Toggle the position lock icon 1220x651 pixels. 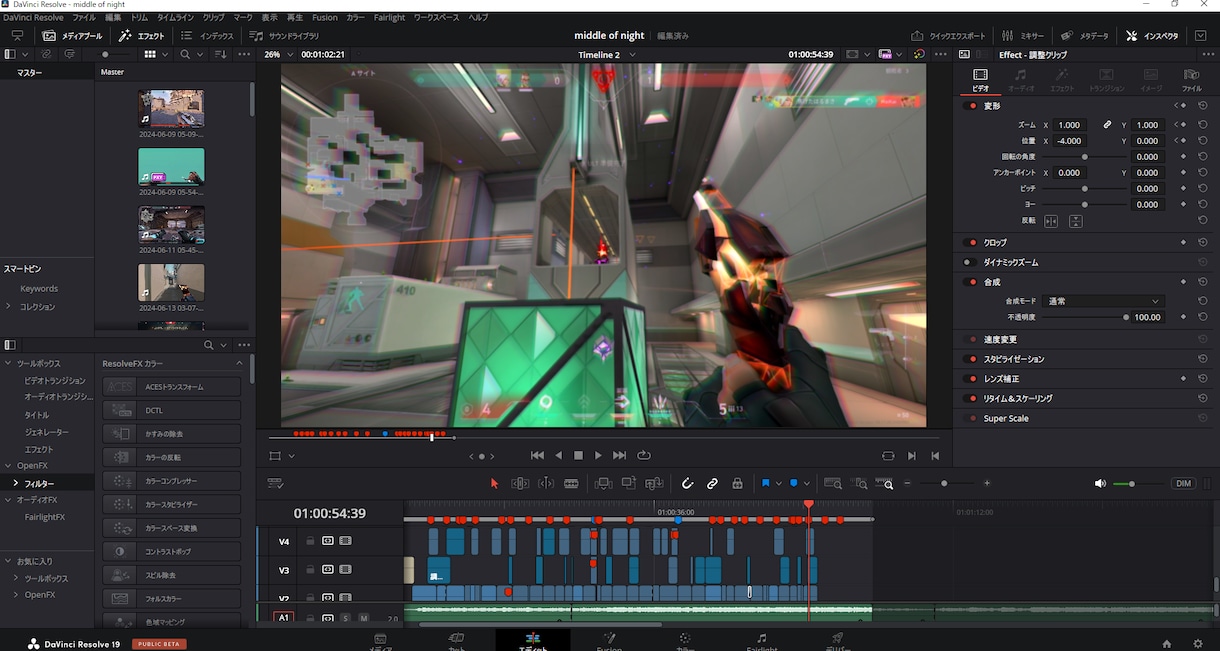click(737, 483)
